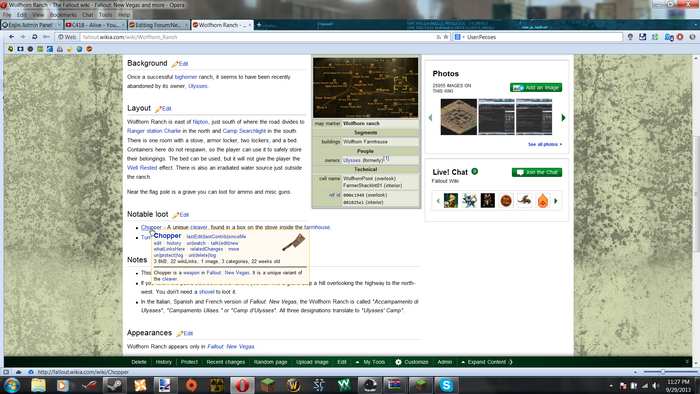Click Customize with gear icon

point(412,362)
